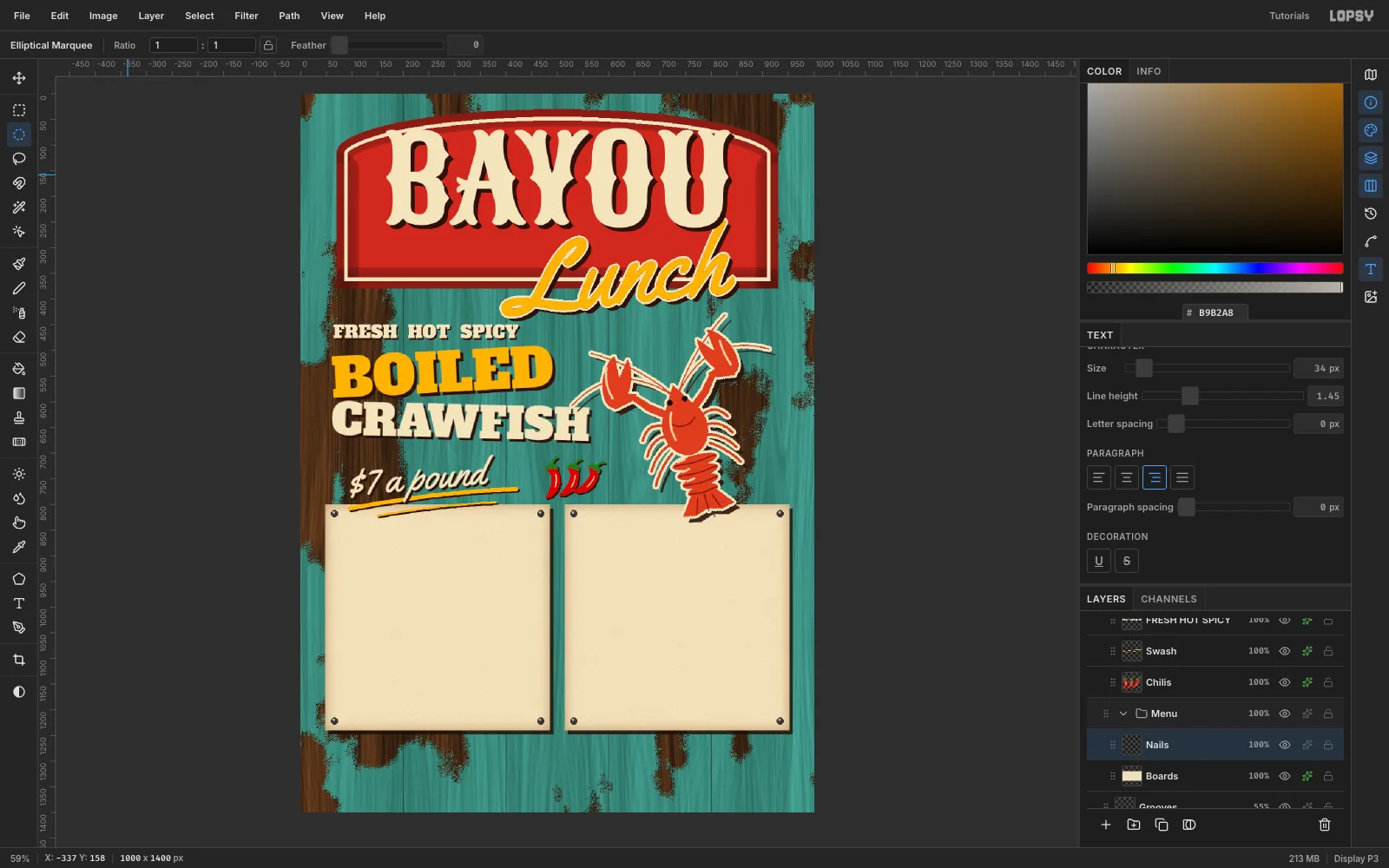
Task: Hide the Boards layer
Action: [x=1285, y=776]
